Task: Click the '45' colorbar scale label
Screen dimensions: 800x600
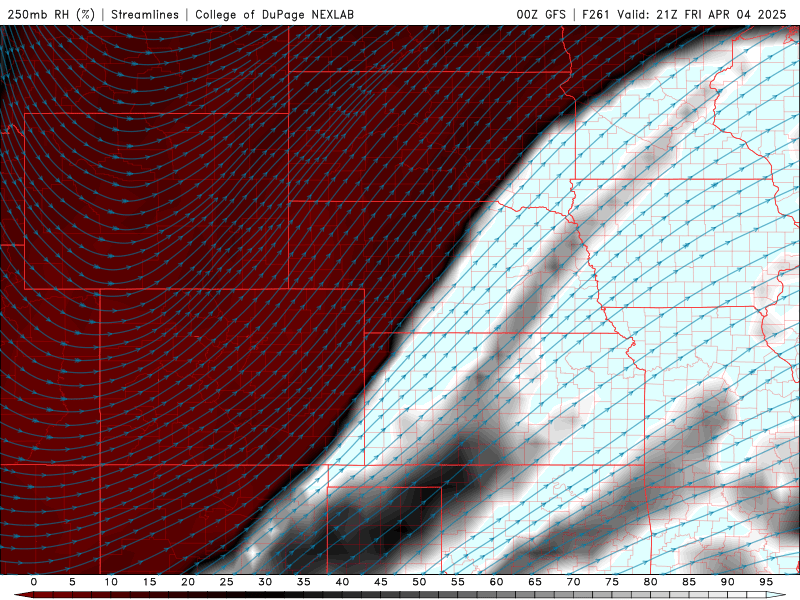Action: pos(381,582)
